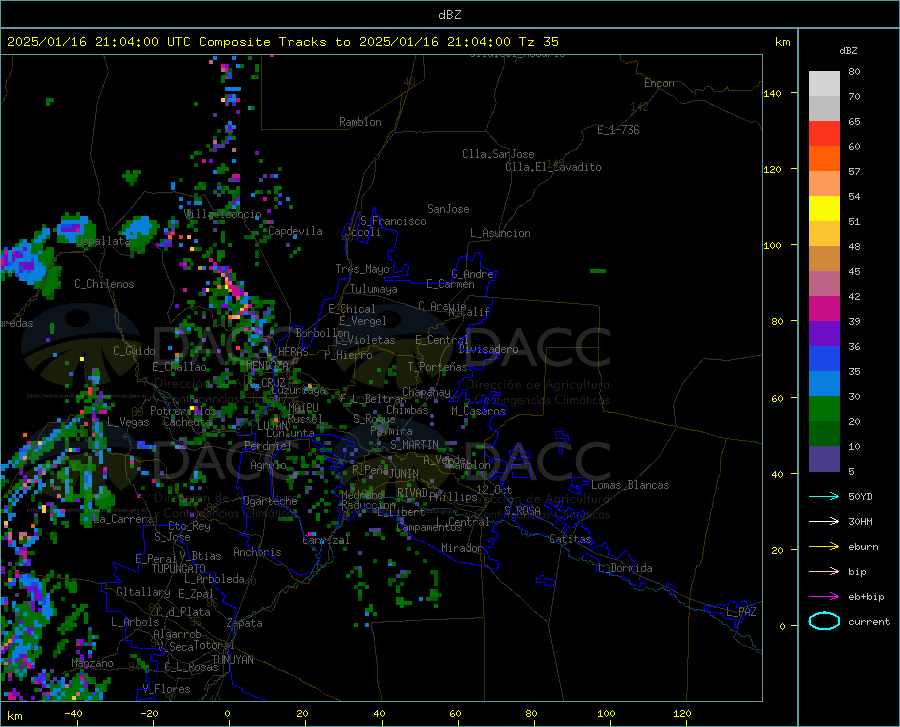This screenshot has width=900, height=727.
Task: Click the Potrerillos map label
Action: tap(183, 411)
